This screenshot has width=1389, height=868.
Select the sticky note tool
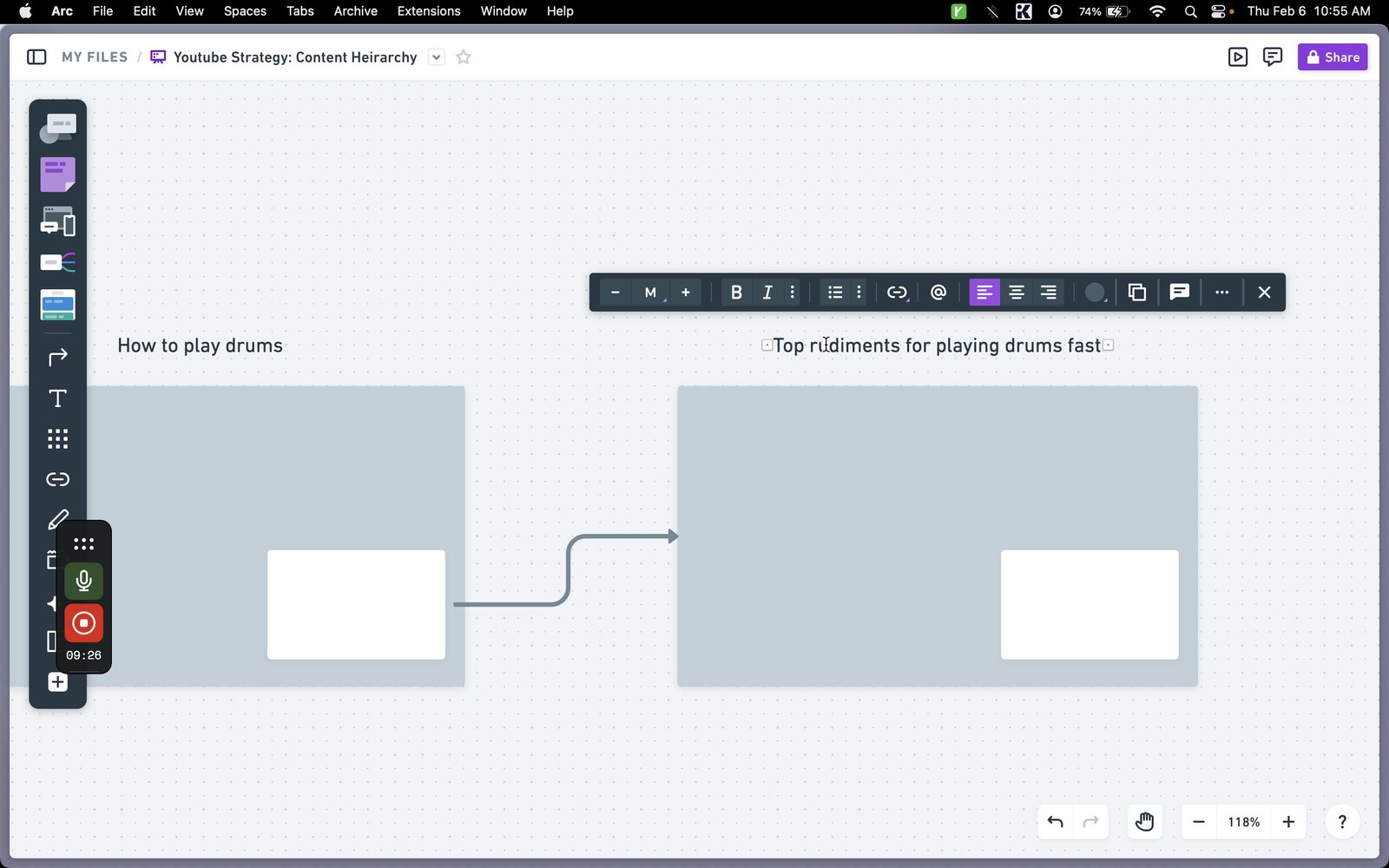pyautogui.click(x=57, y=174)
